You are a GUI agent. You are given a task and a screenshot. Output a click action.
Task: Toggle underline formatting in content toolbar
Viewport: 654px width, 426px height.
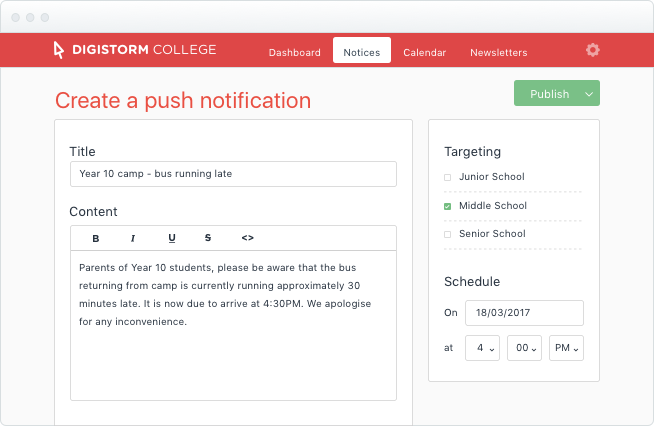[x=172, y=238]
